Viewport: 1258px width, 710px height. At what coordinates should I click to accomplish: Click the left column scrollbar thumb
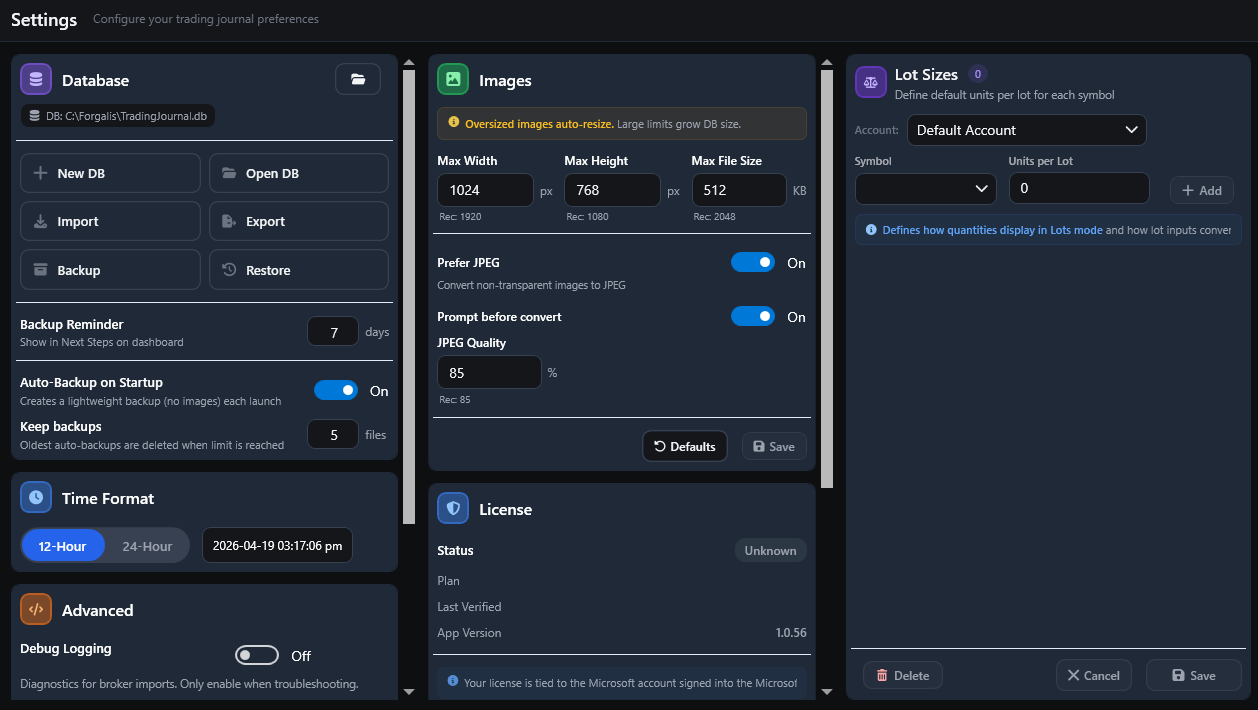coord(408,297)
